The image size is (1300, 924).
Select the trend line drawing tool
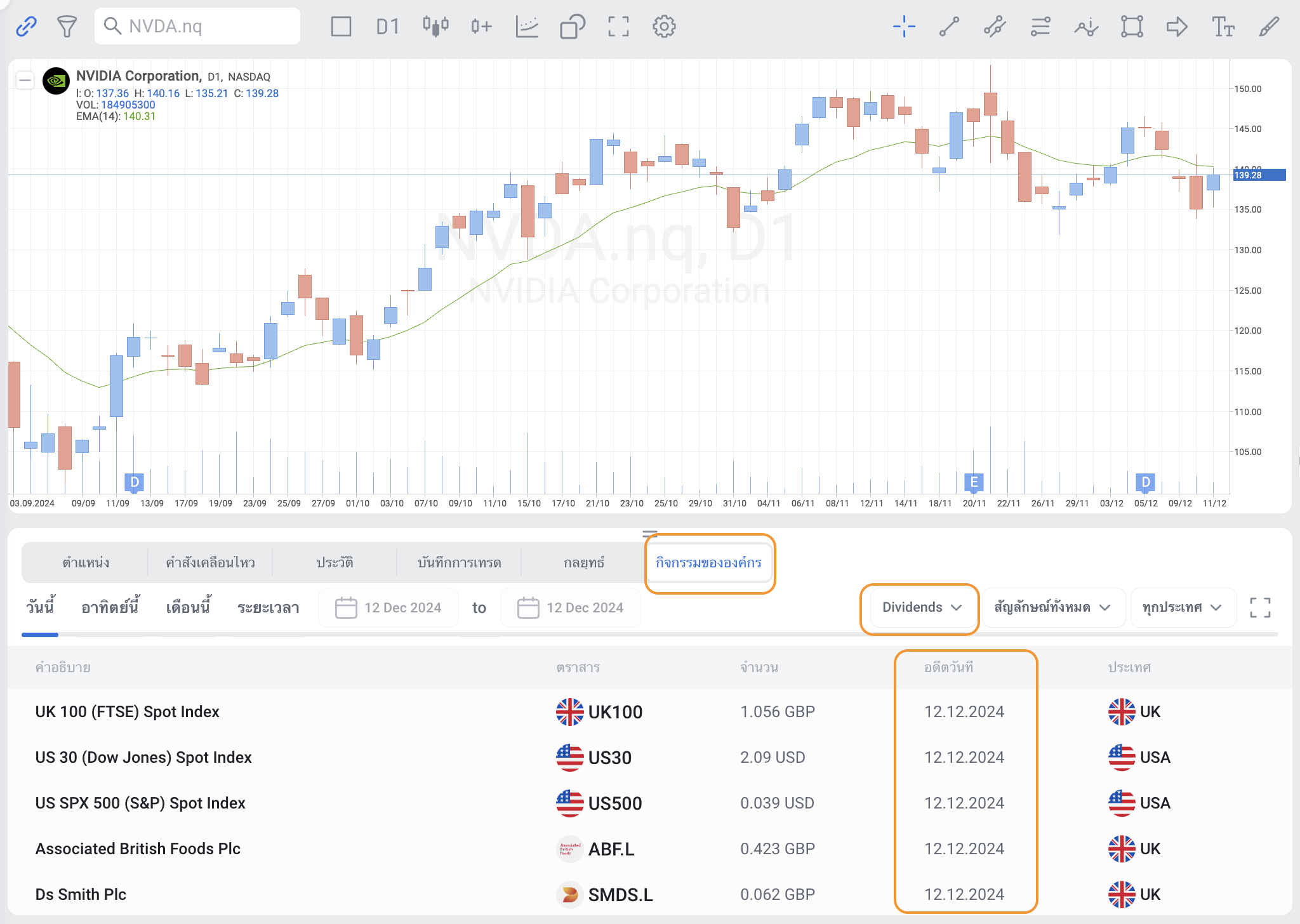click(950, 27)
